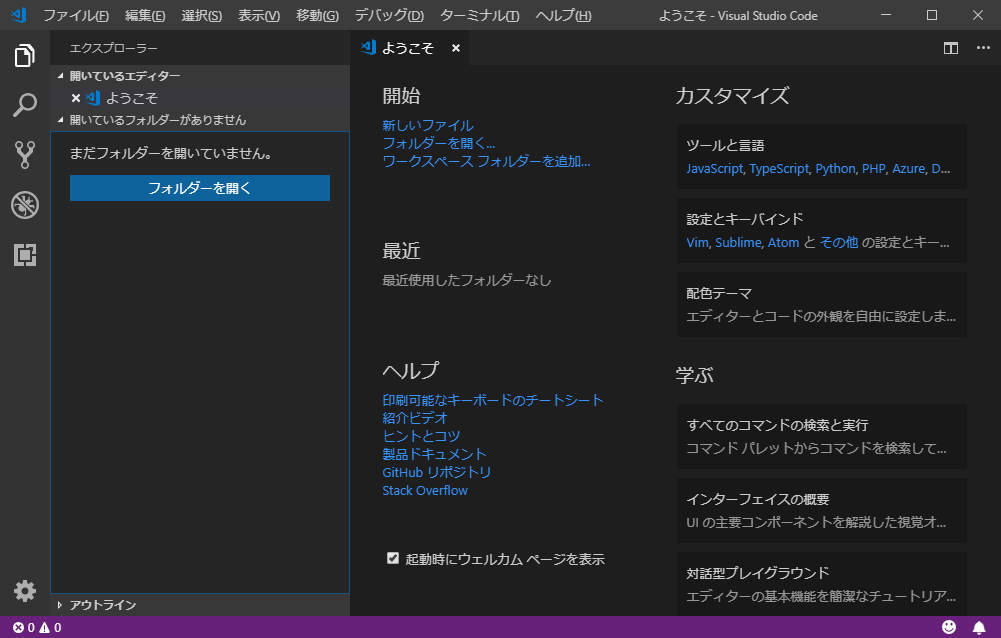Uncheck 起動時にウェルカム ページを表示 checkbox
The image size is (1001, 638).
[x=393, y=558]
